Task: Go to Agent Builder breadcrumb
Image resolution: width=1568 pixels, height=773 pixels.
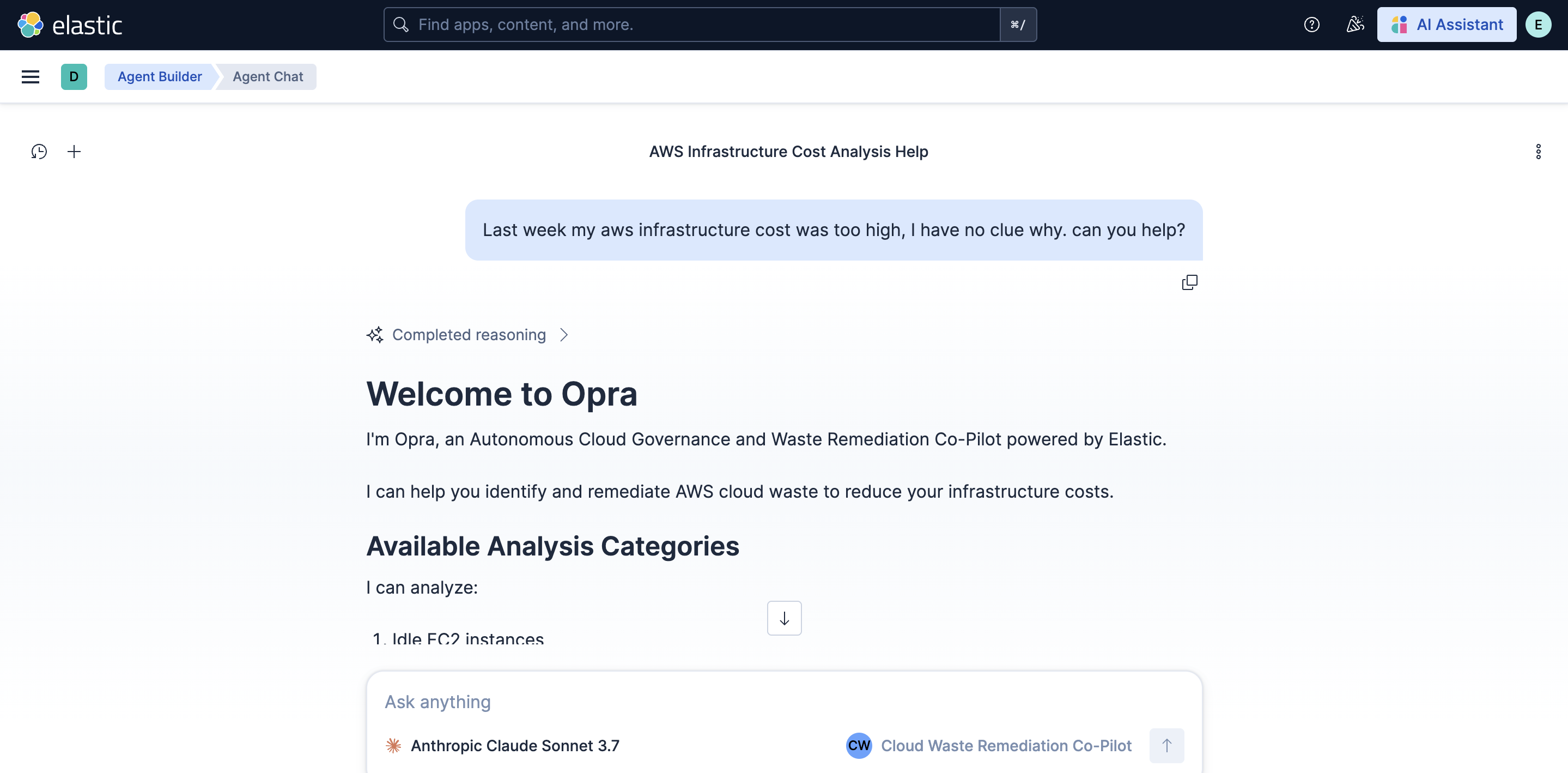Action: pyautogui.click(x=160, y=77)
